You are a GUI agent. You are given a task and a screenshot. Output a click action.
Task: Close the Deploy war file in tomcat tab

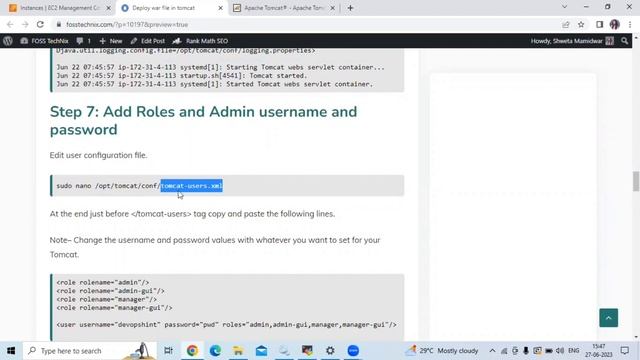point(220,8)
